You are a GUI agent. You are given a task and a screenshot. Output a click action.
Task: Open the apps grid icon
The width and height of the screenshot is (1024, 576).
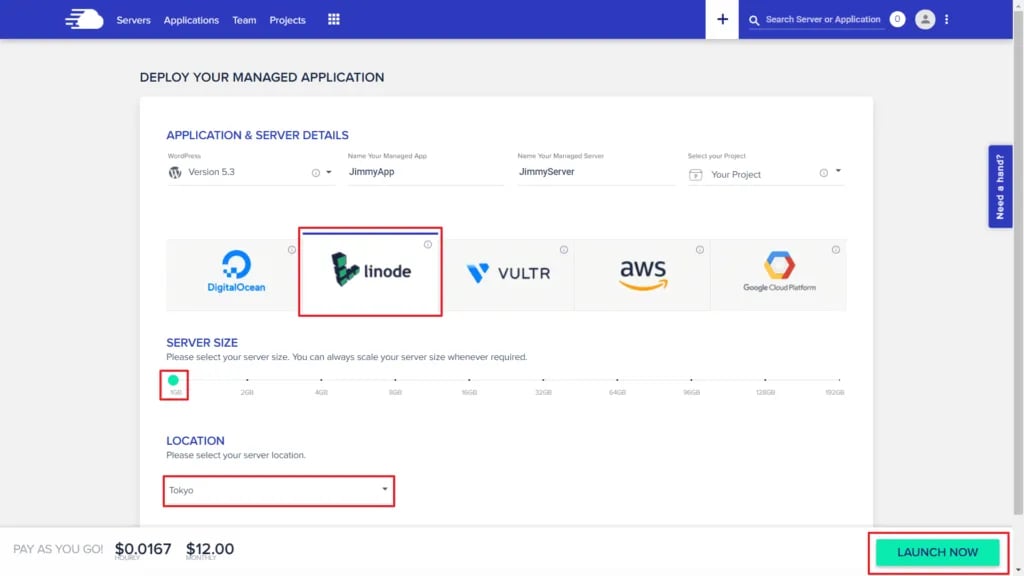[334, 20]
